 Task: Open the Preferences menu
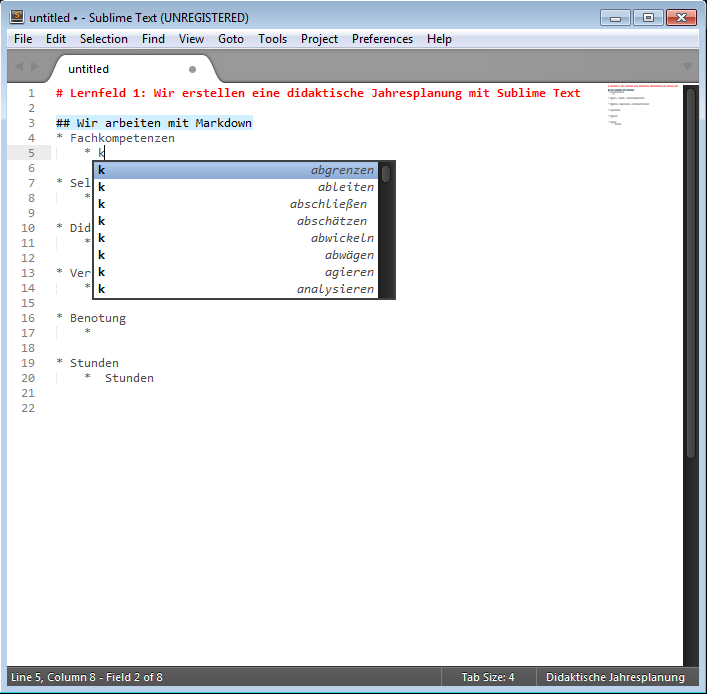click(382, 39)
